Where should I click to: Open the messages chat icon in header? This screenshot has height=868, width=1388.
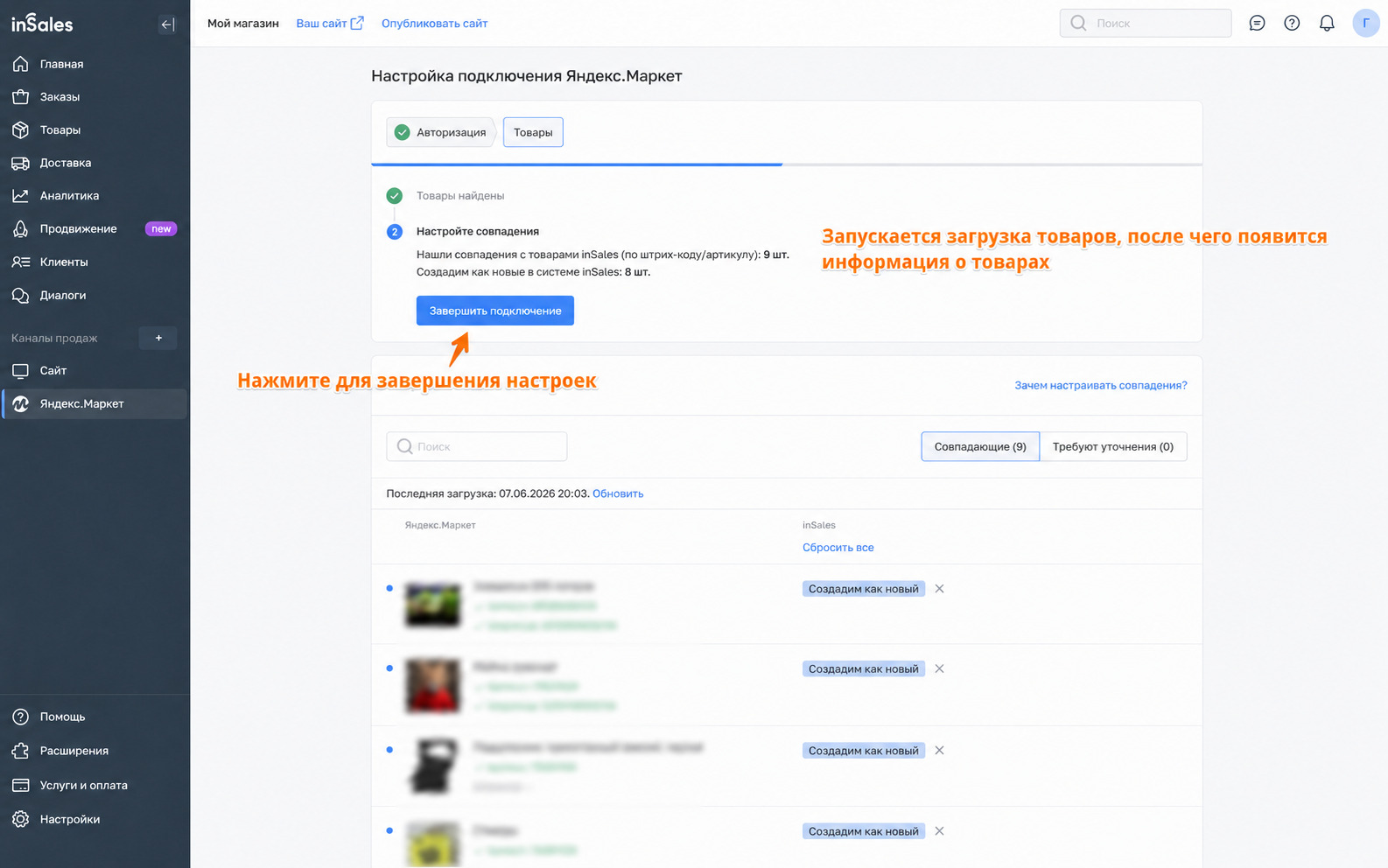click(x=1257, y=24)
